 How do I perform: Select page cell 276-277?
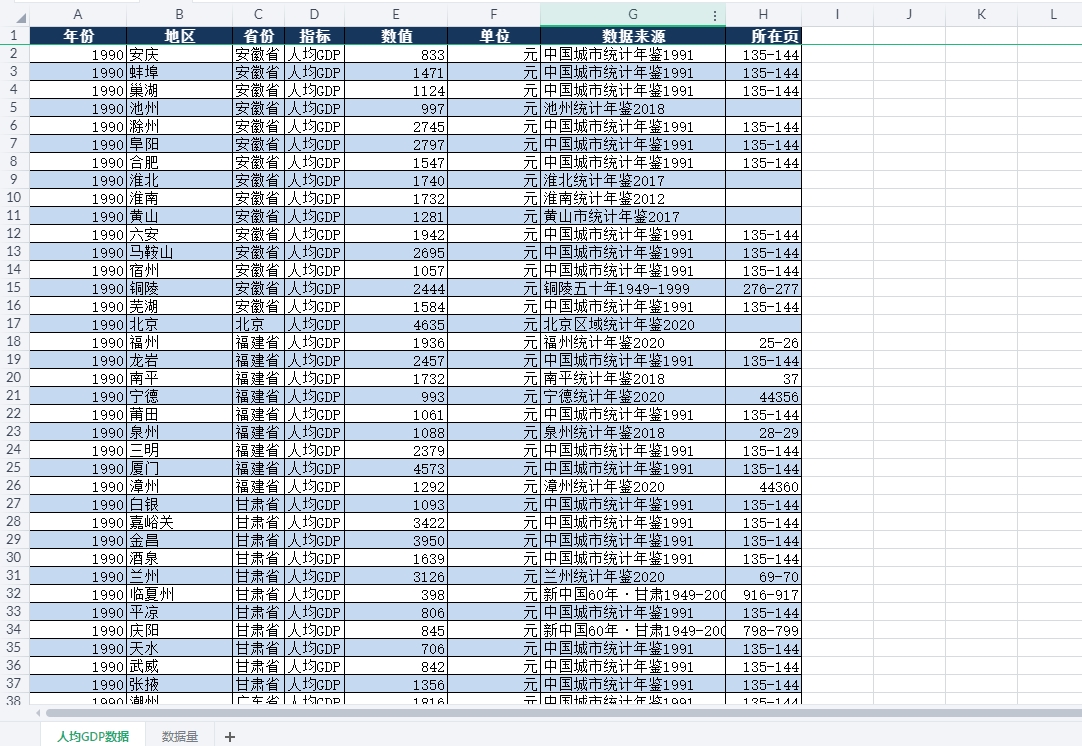coord(763,288)
